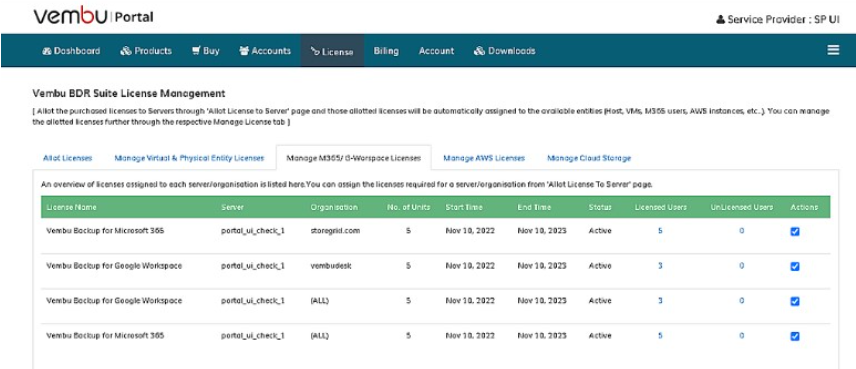Viewport: 856px width, 369px height.
Task: Go to the Buy page
Action: click(x=206, y=51)
